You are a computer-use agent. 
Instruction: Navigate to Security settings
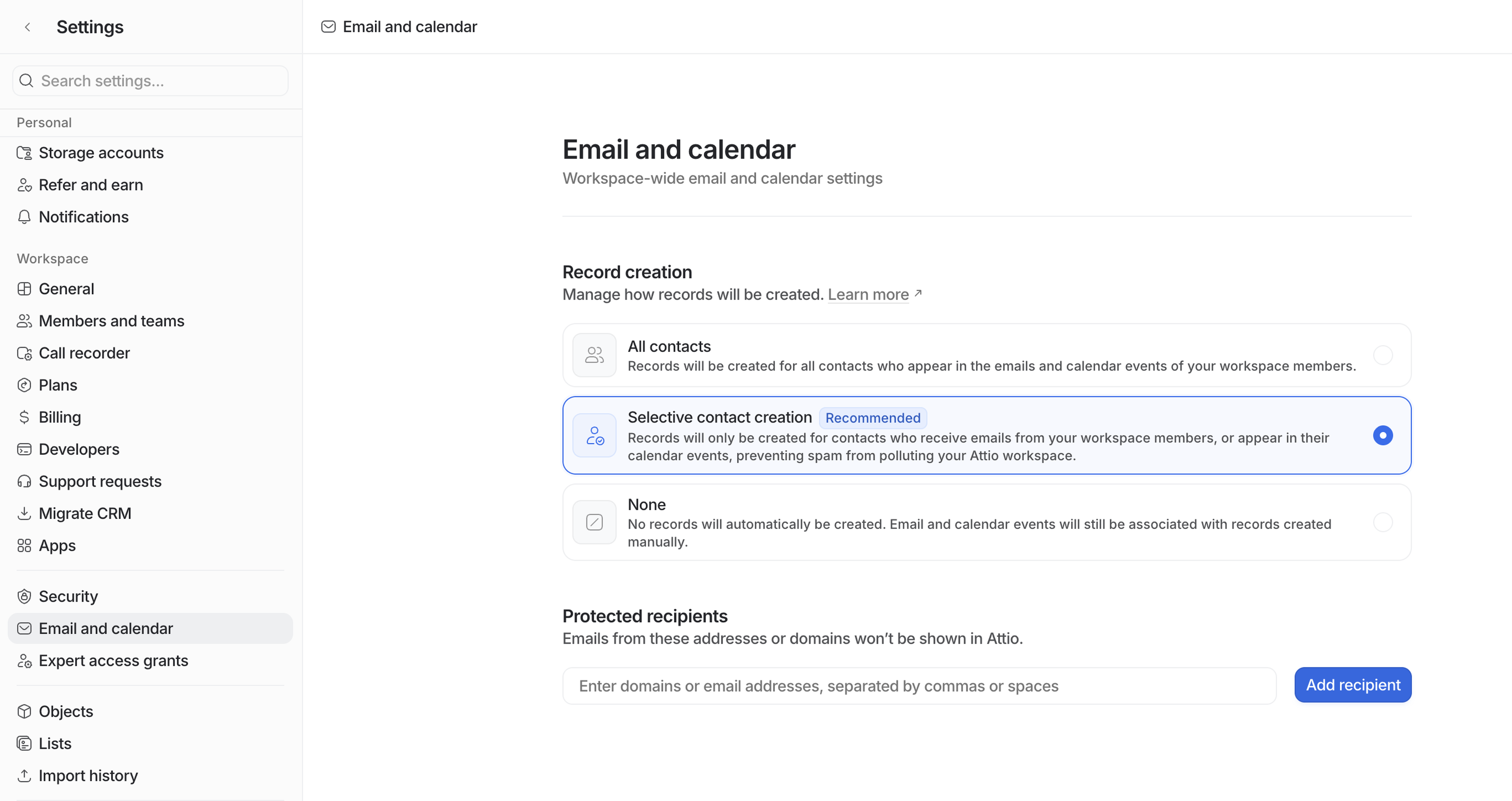click(x=68, y=596)
